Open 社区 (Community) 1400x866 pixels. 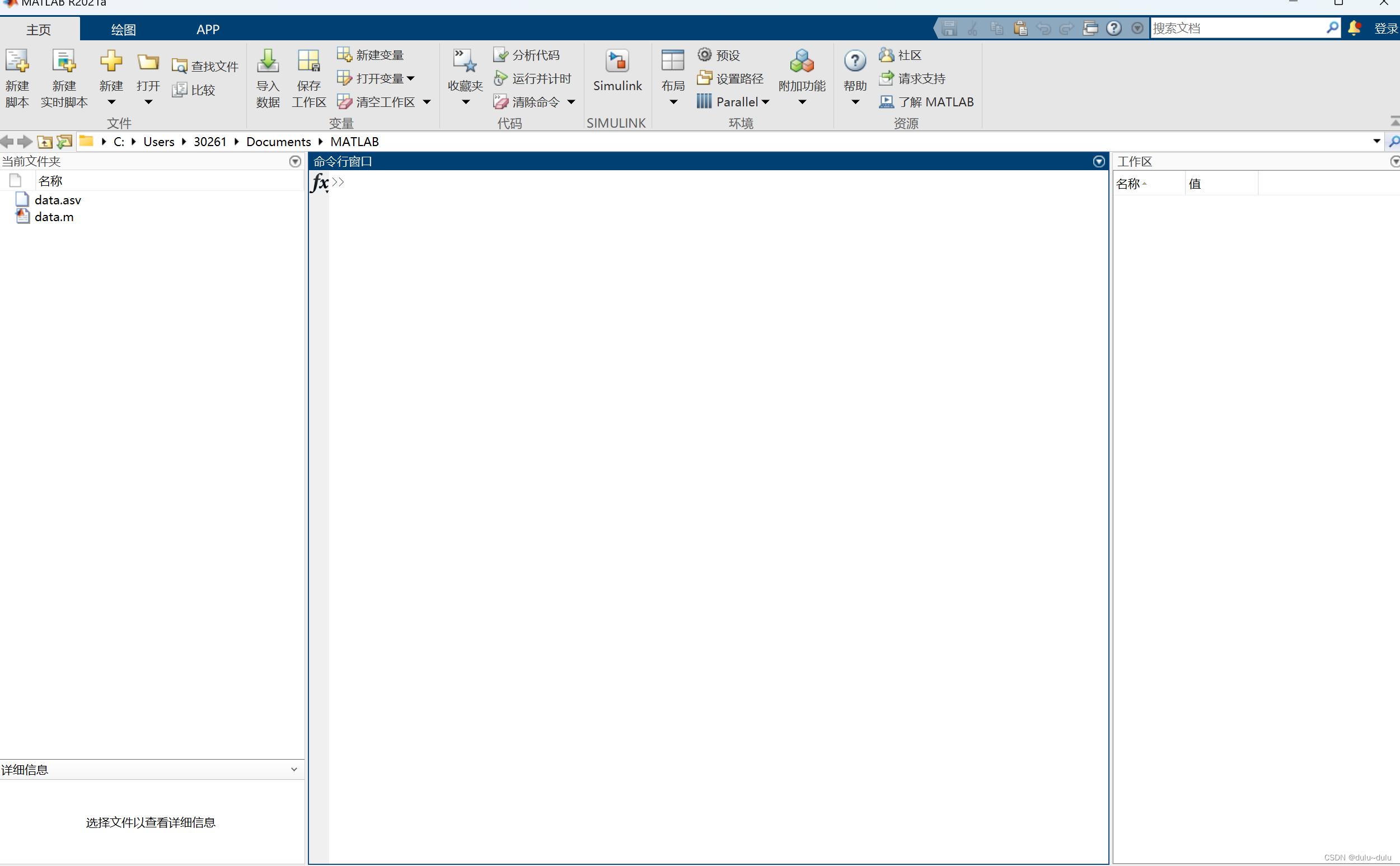click(x=900, y=55)
